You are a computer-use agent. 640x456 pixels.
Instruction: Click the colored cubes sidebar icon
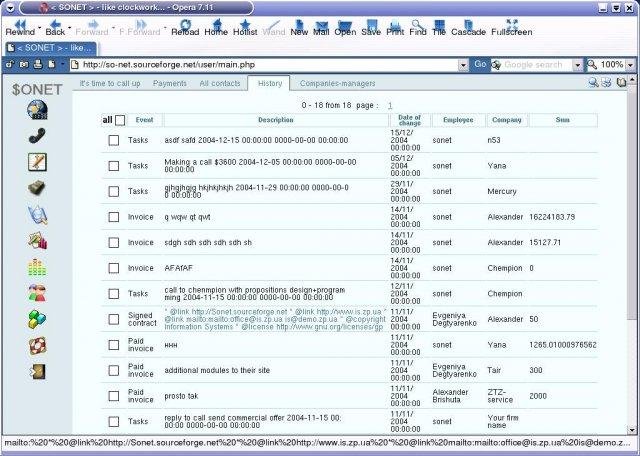(x=37, y=320)
